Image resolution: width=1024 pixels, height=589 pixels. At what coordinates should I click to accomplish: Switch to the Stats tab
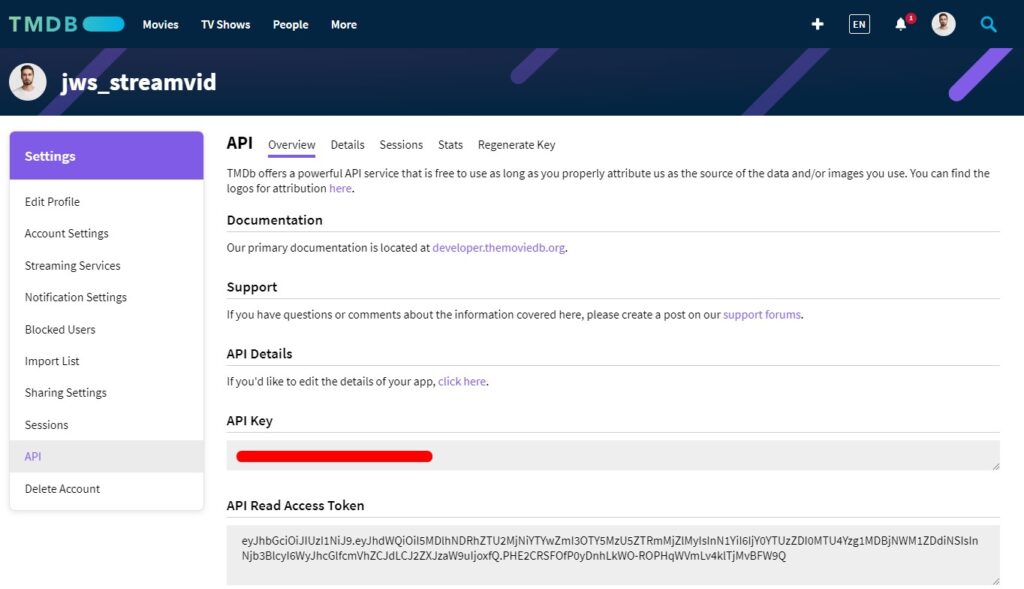(x=450, y=145)
